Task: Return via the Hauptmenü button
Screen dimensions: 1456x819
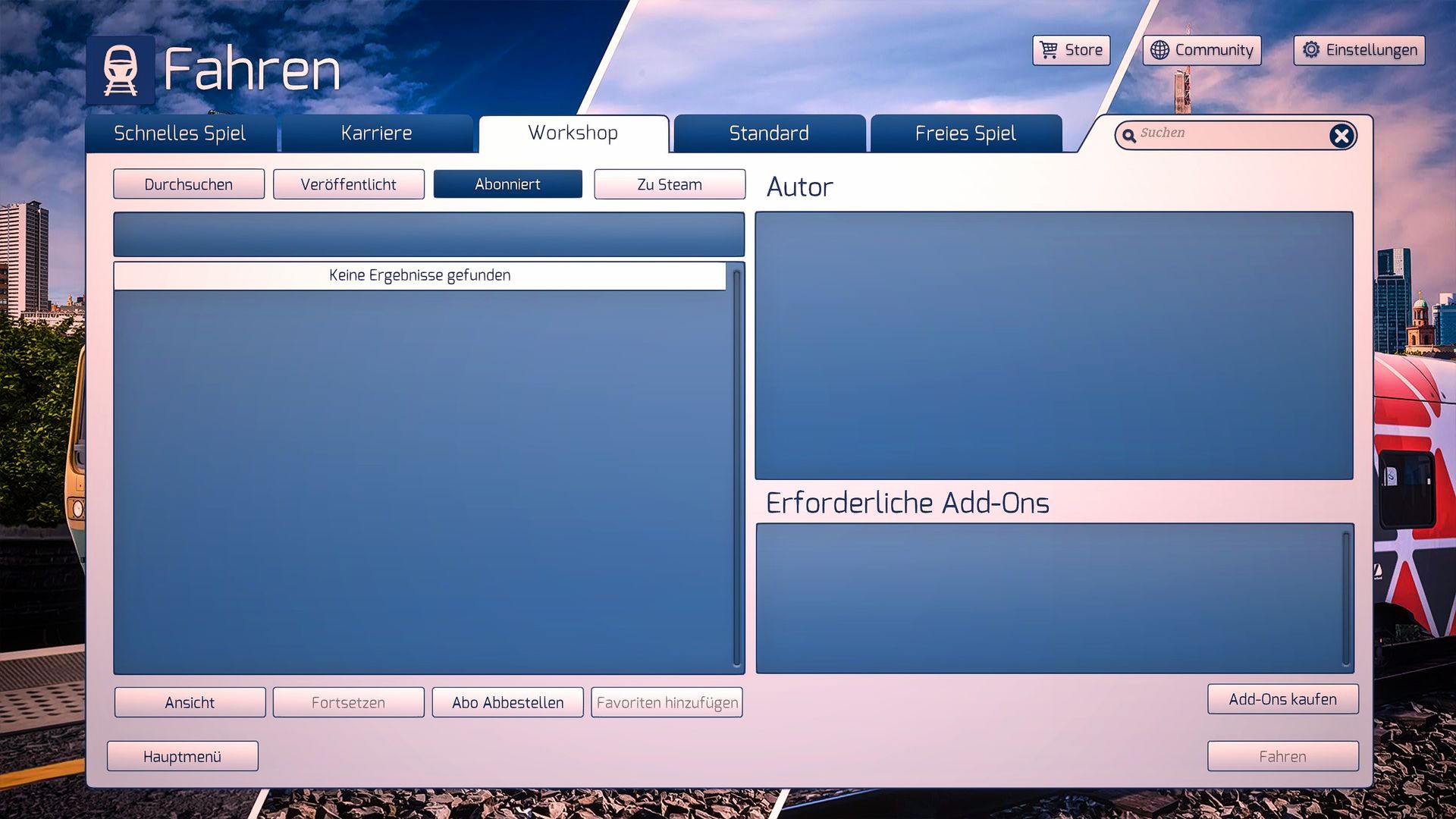Action: pos(182,757)
